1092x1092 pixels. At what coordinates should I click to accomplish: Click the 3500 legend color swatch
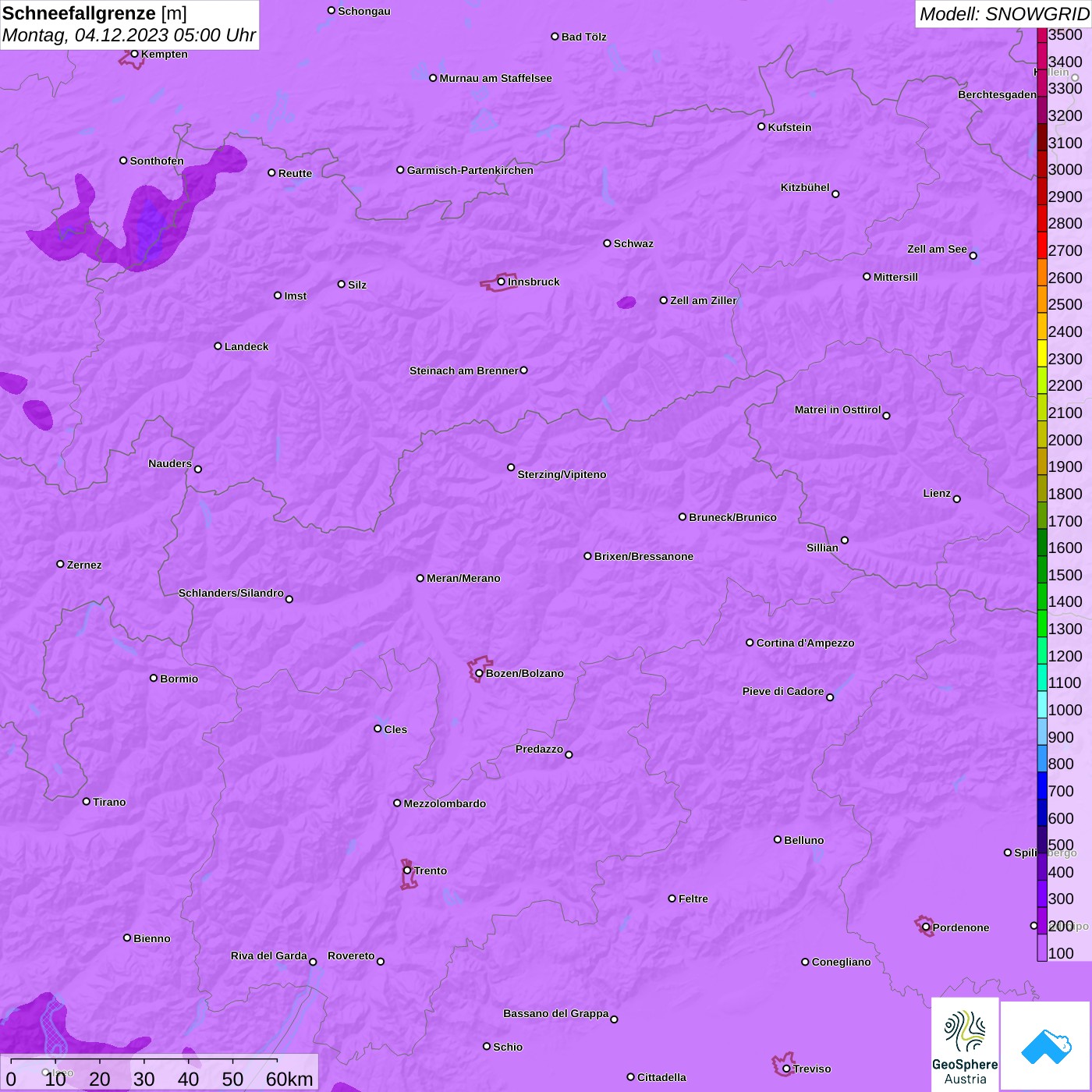coord(1042,35)
